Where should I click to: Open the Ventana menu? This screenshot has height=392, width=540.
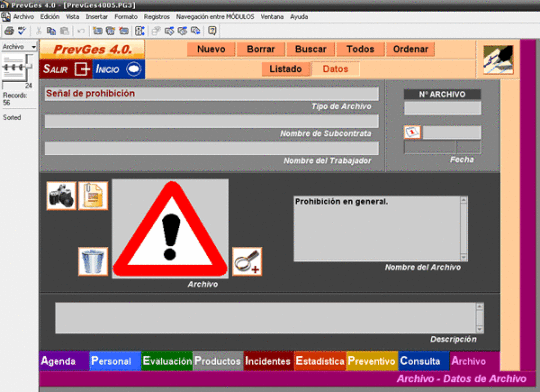coord(272,17)
